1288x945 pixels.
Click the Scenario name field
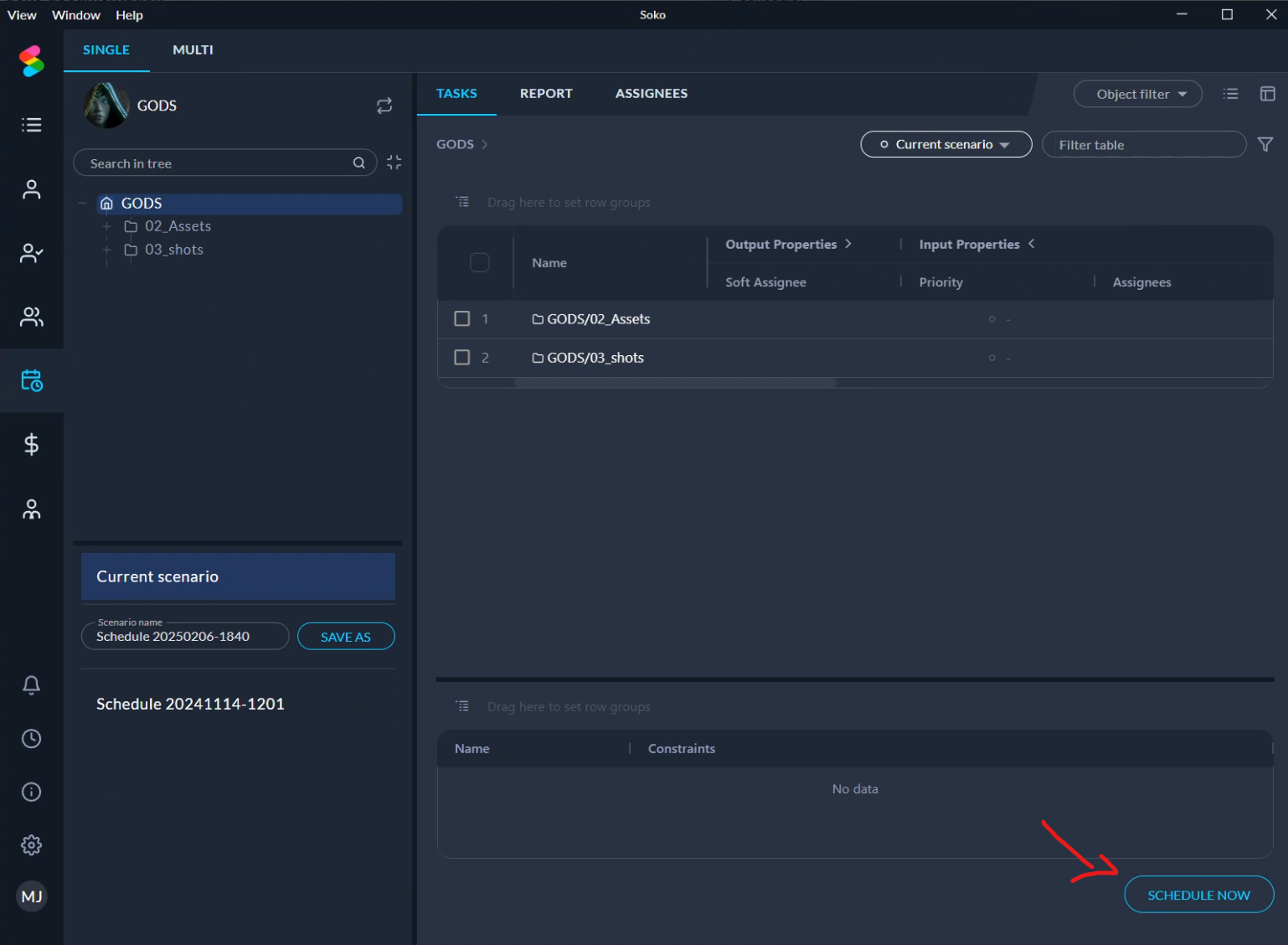pos(185,636)
